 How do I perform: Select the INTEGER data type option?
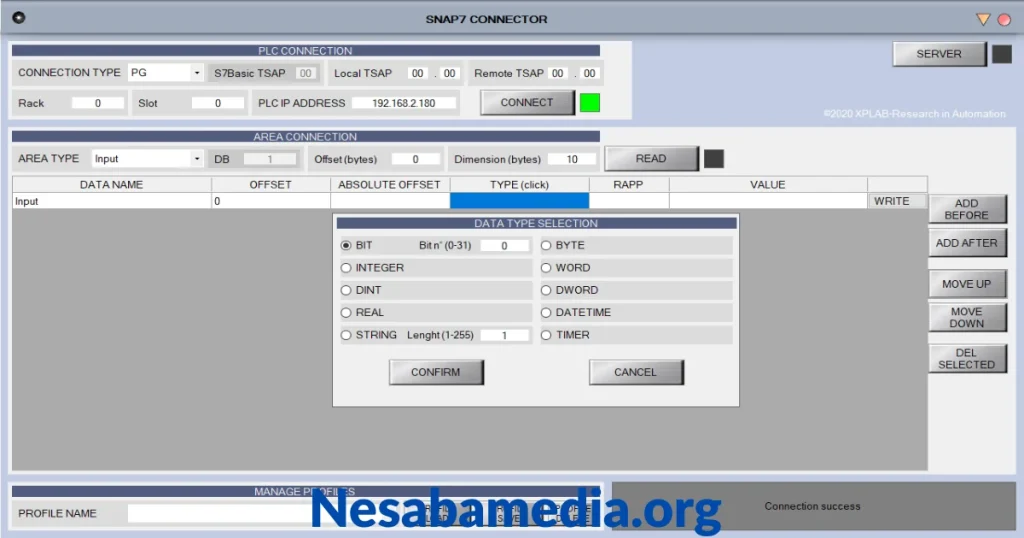pyautogui.click(x=346, y=268)
